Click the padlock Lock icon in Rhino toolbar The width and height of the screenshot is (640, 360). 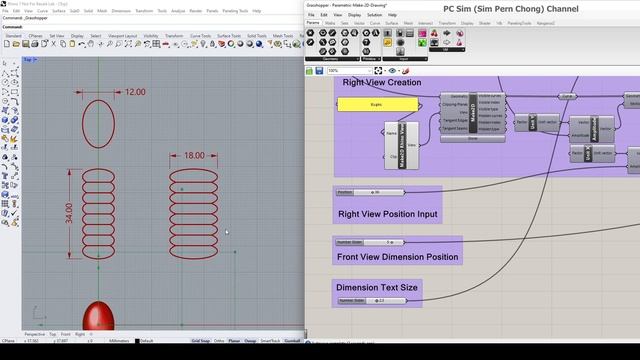[x=212, y=44]
